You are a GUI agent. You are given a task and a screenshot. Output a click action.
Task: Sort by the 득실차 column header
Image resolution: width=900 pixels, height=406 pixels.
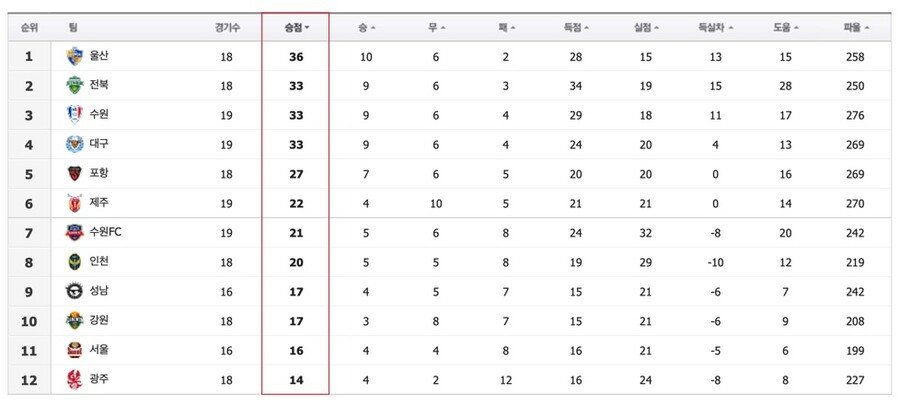pyautogui.click(x=715, y=27)
